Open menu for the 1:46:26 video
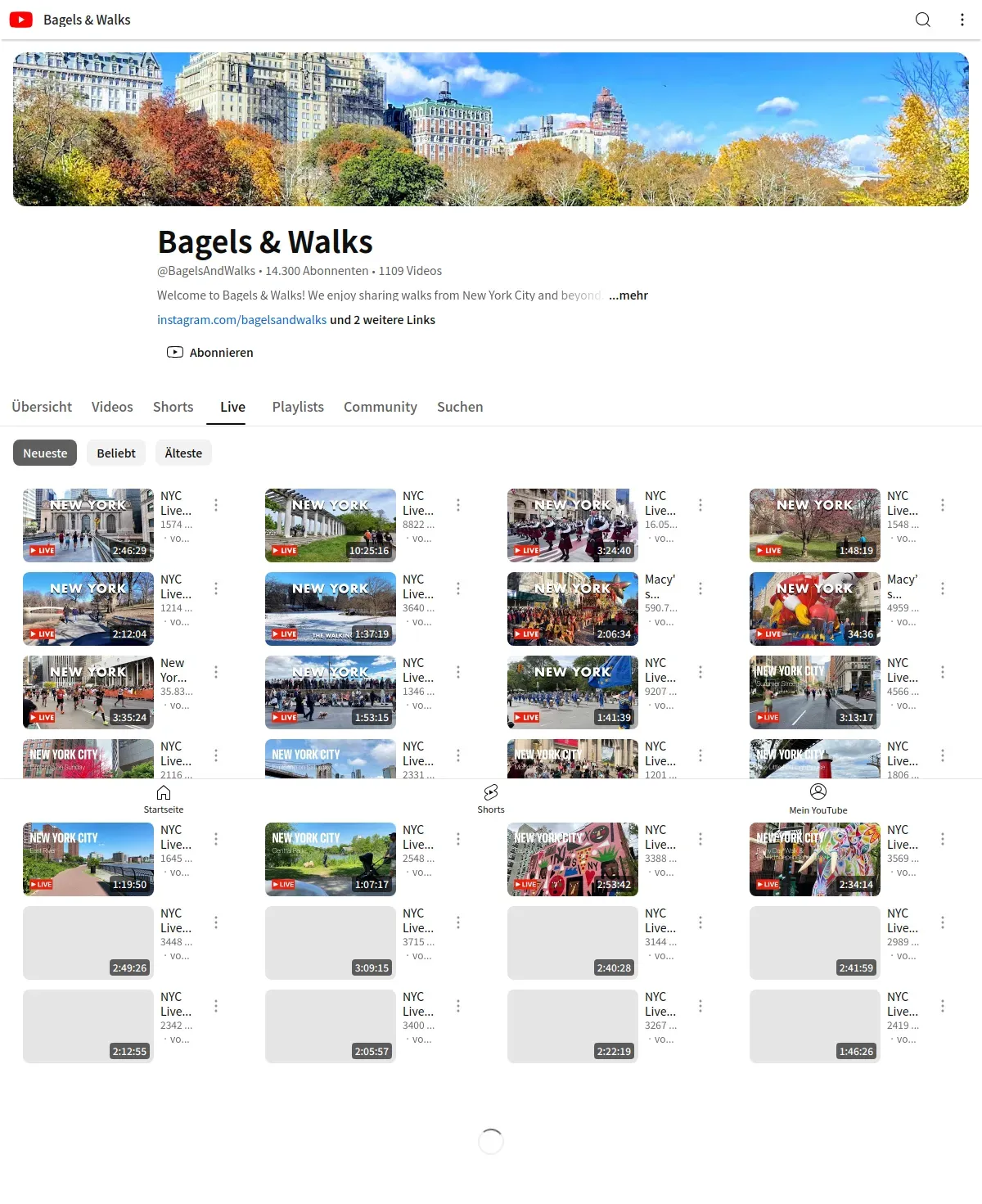The height and width of the screenshot is (1204, 982). click(x=943, y=1006)
